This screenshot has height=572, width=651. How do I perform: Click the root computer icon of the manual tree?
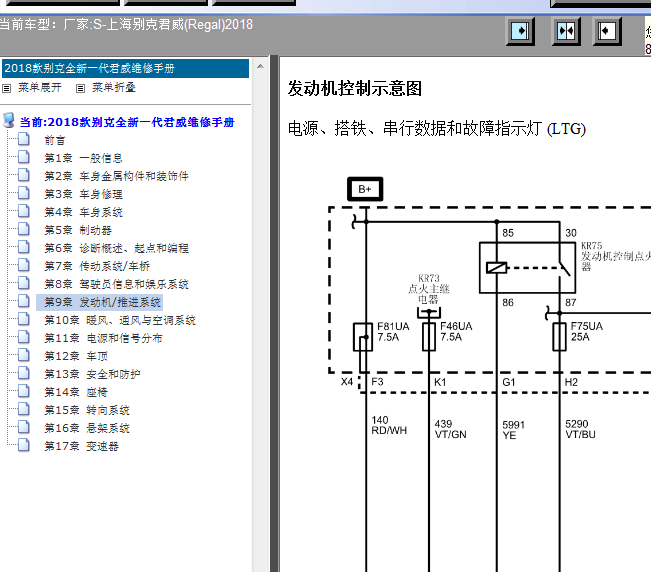(8, 121)
